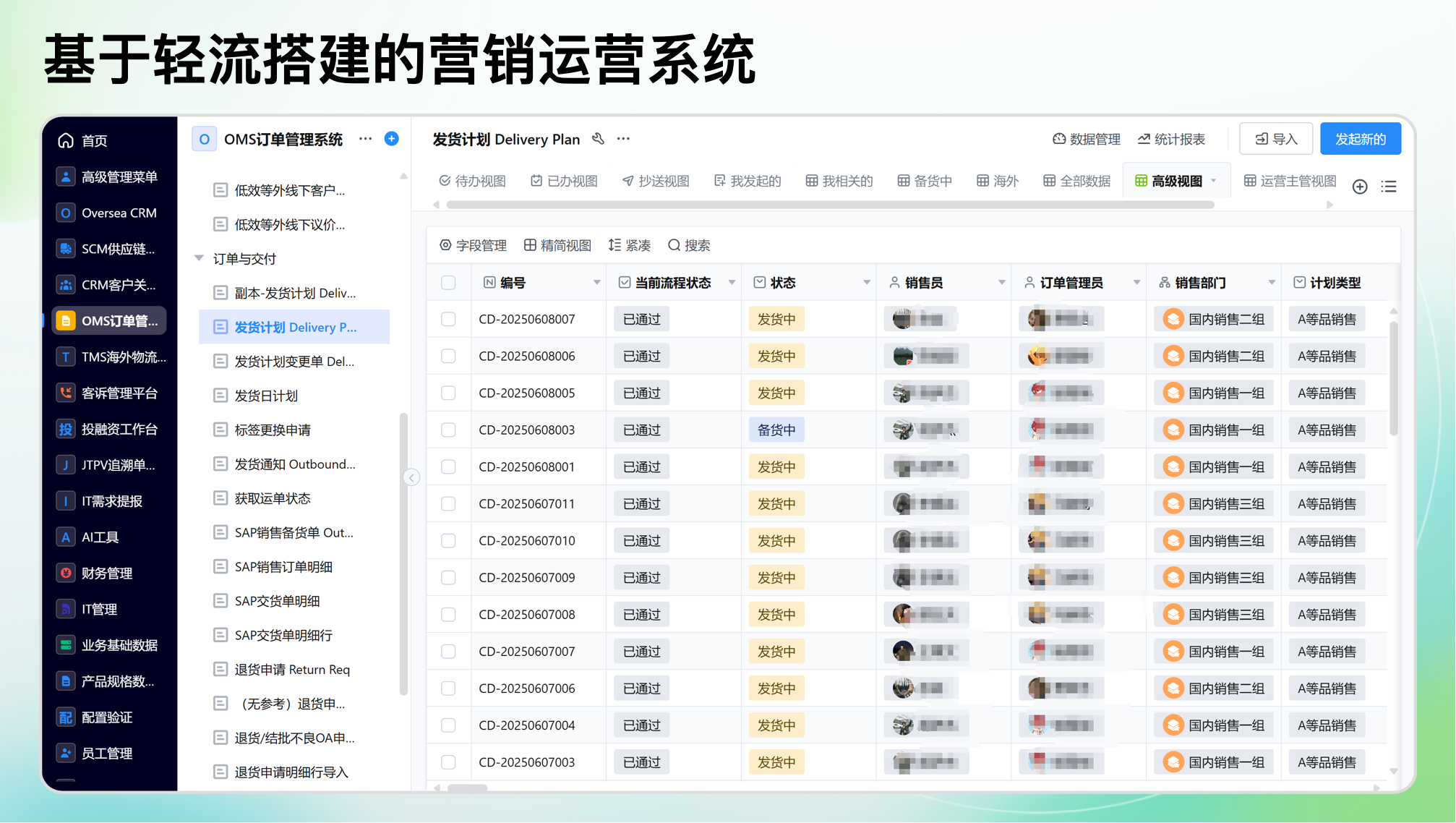This screenshot has height=823, width=1456.
Task: Open the 当前流程状态 column dropdown arrow
Action: [x=732, y=283]
